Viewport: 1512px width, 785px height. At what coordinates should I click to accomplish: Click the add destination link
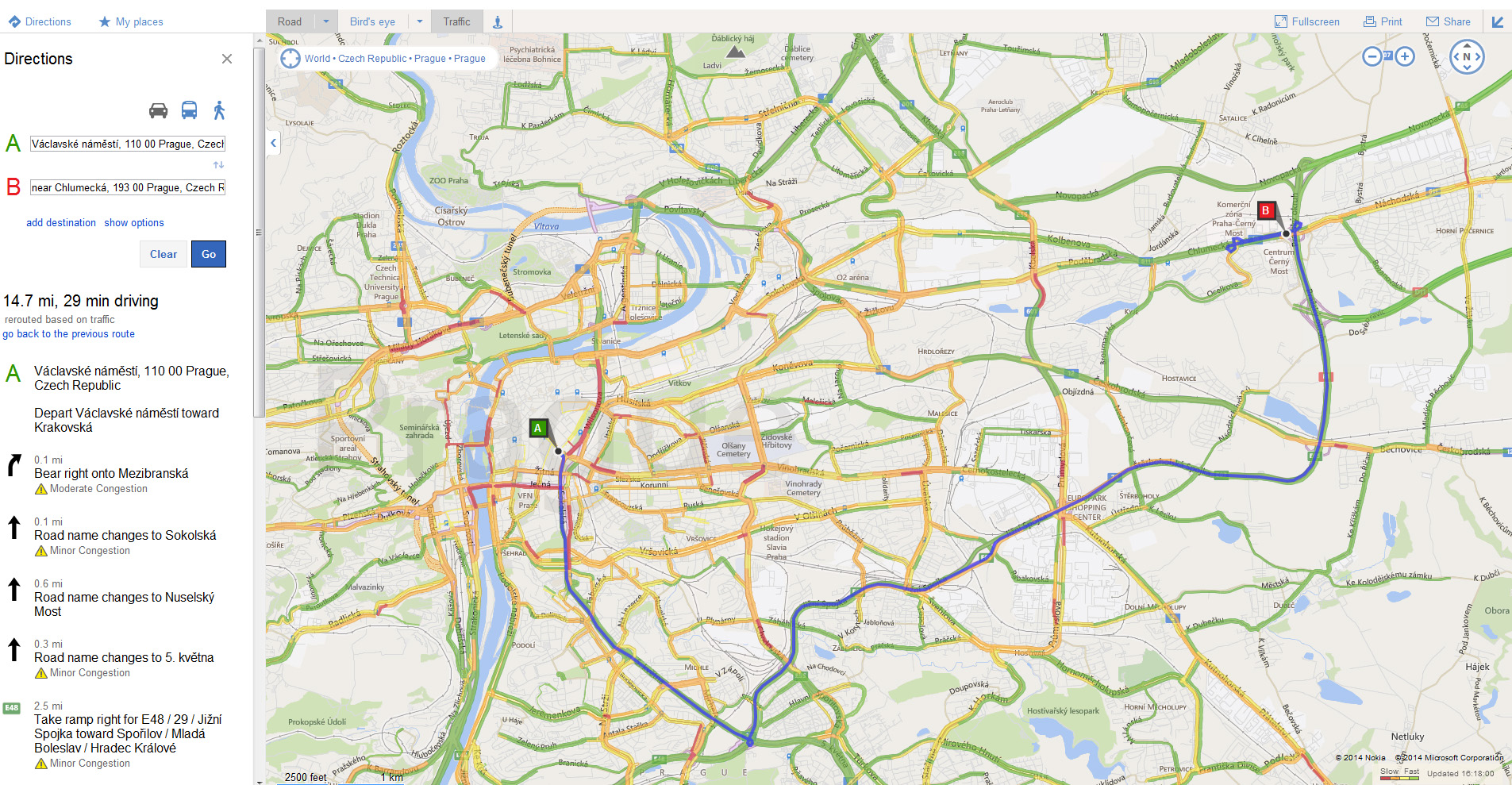61,223
